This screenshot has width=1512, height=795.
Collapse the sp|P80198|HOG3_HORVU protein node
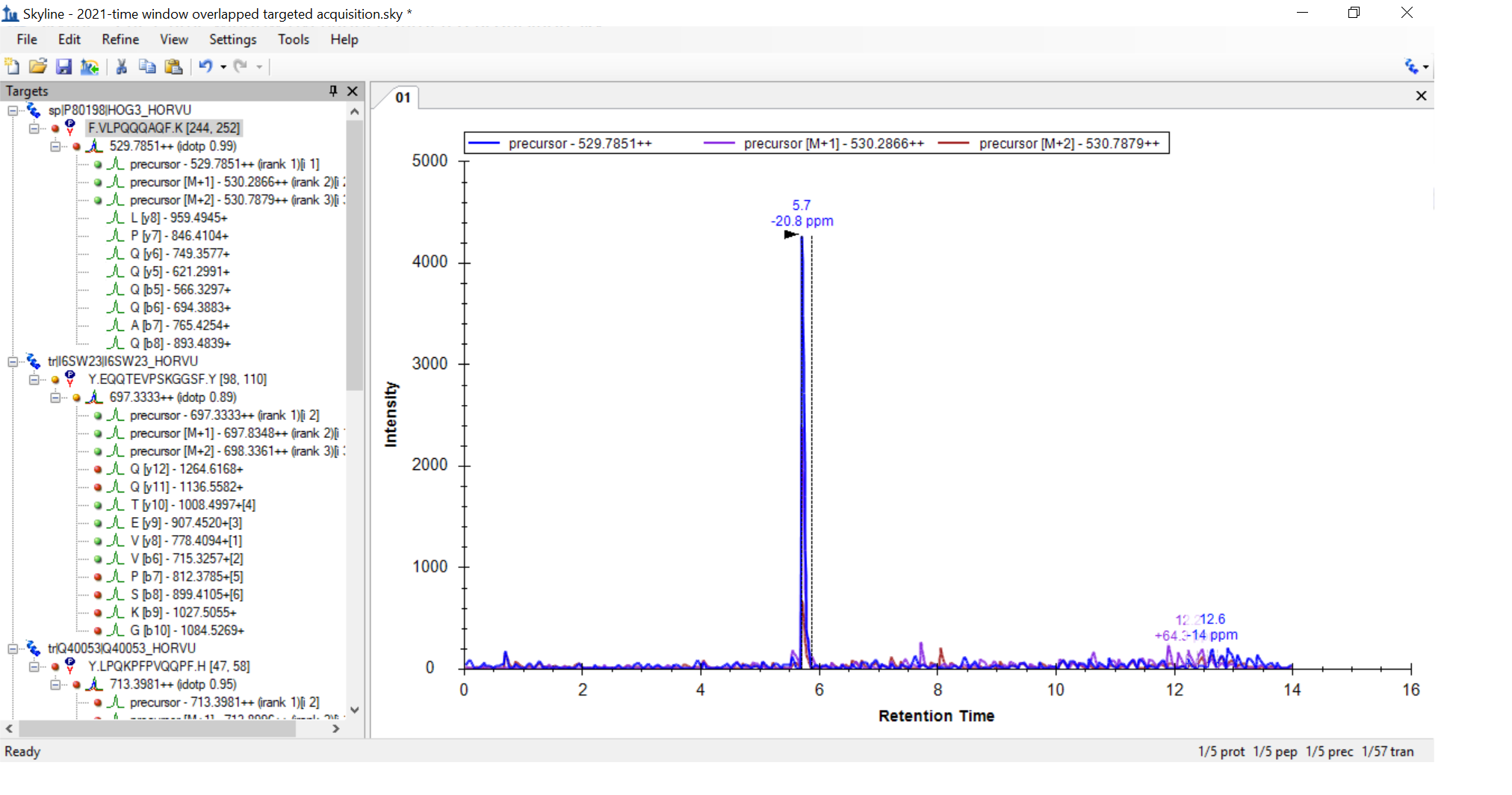[13, 111]
